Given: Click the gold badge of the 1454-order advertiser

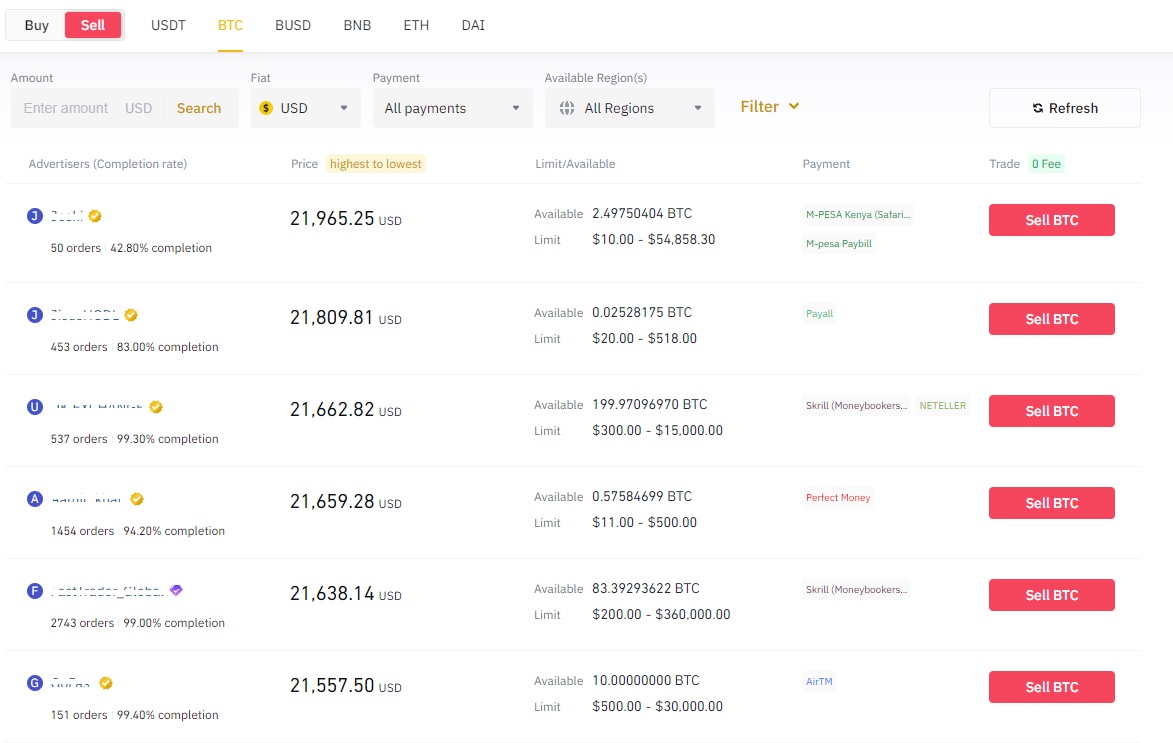Looking at the screenshot, I should (137, 498).
